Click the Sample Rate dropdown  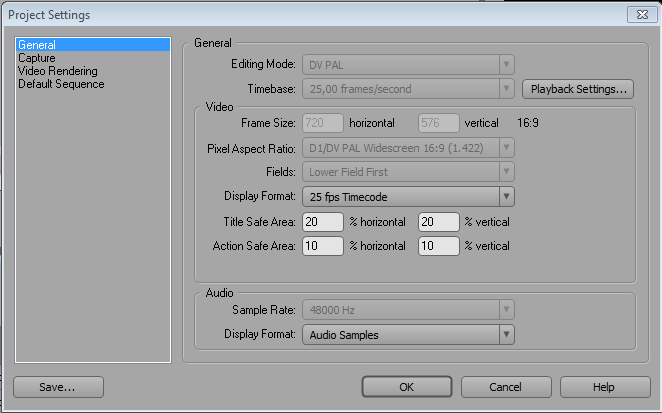coord(408,311)
